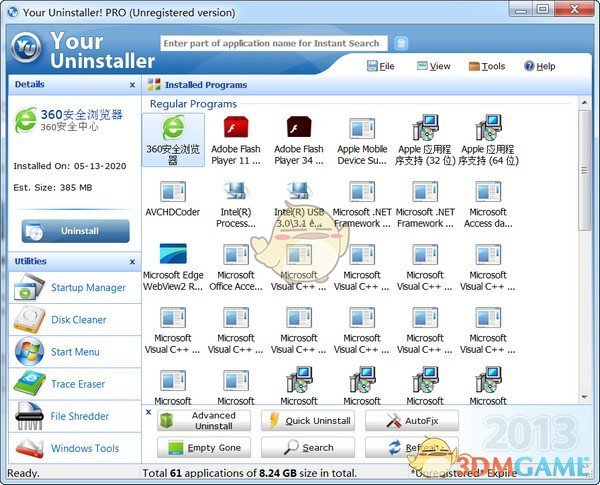The image size is (600, 485).
Task: Open the View menu
Action: (x=434, y=66)
